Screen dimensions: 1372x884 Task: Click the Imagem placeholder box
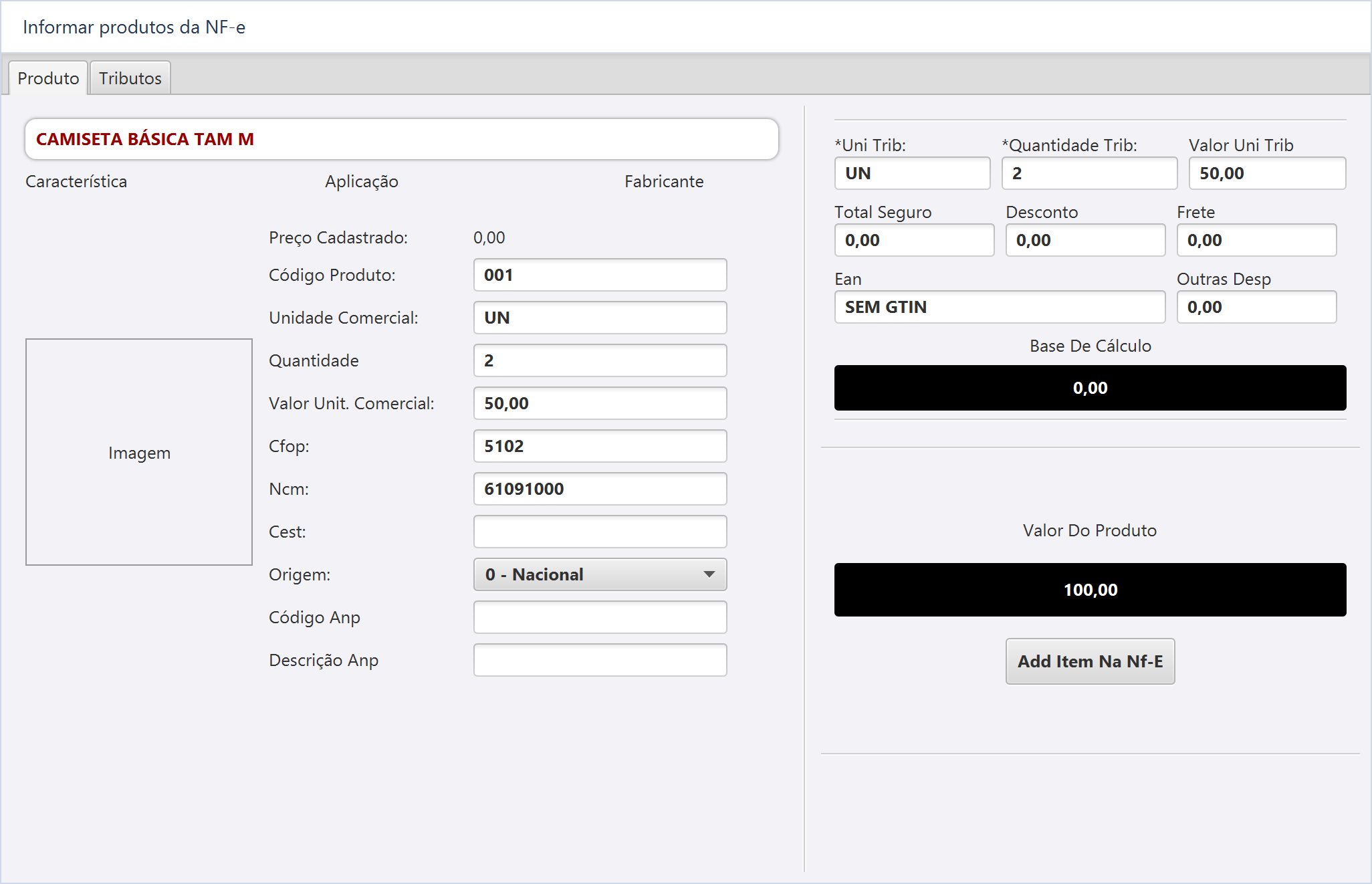tap(139, 452)
